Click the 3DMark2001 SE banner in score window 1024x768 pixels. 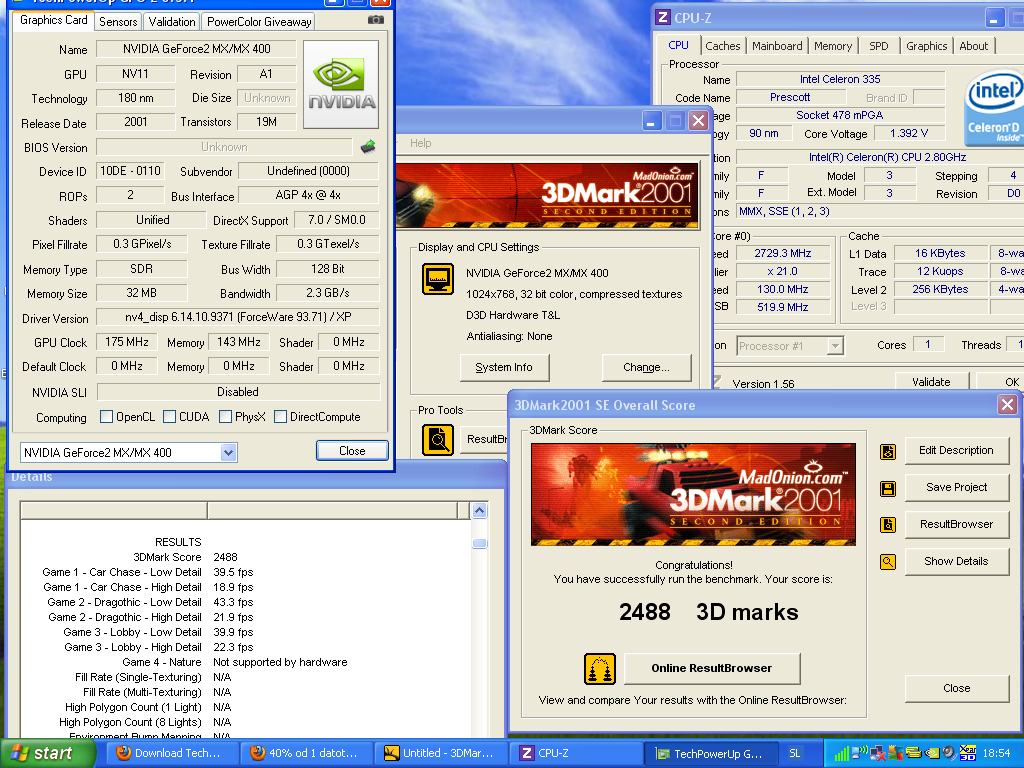[x=693, y=494]
